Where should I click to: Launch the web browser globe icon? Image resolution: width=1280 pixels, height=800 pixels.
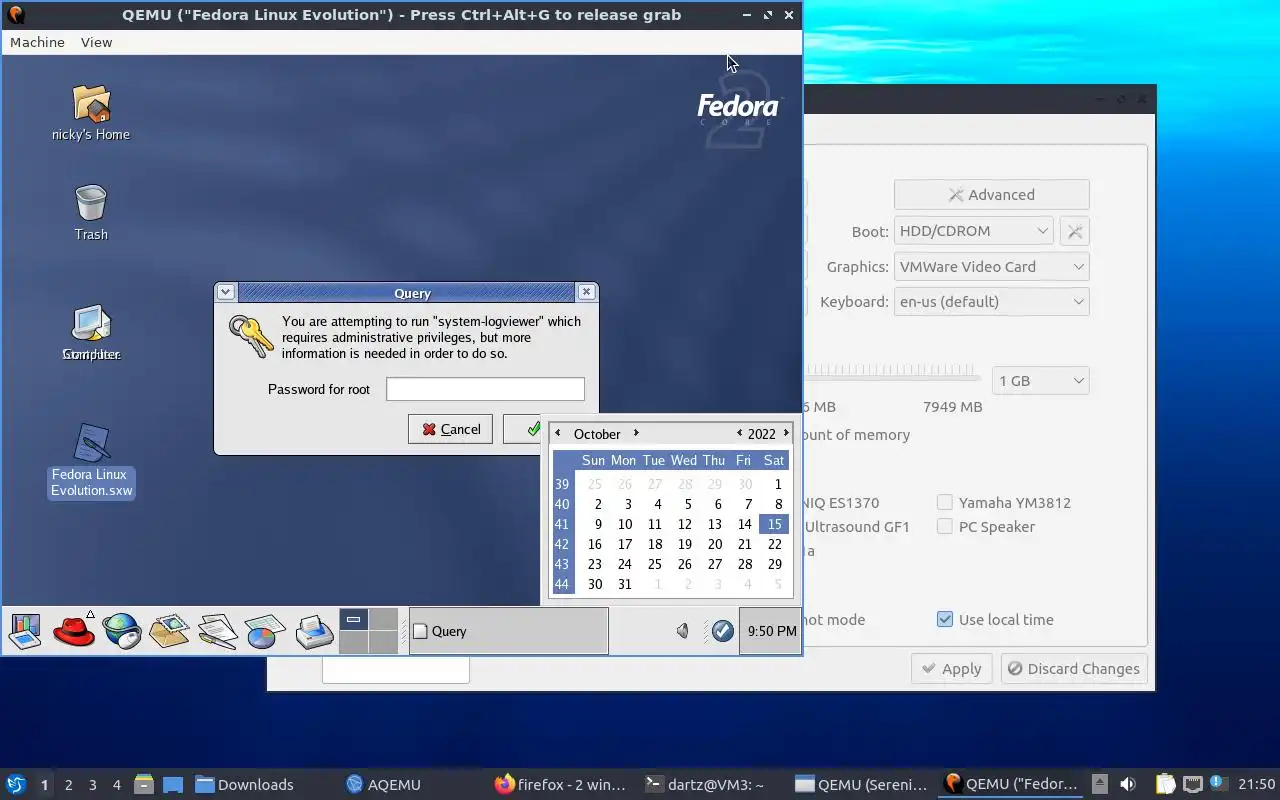pyautogui.click(x=122, y=631)
